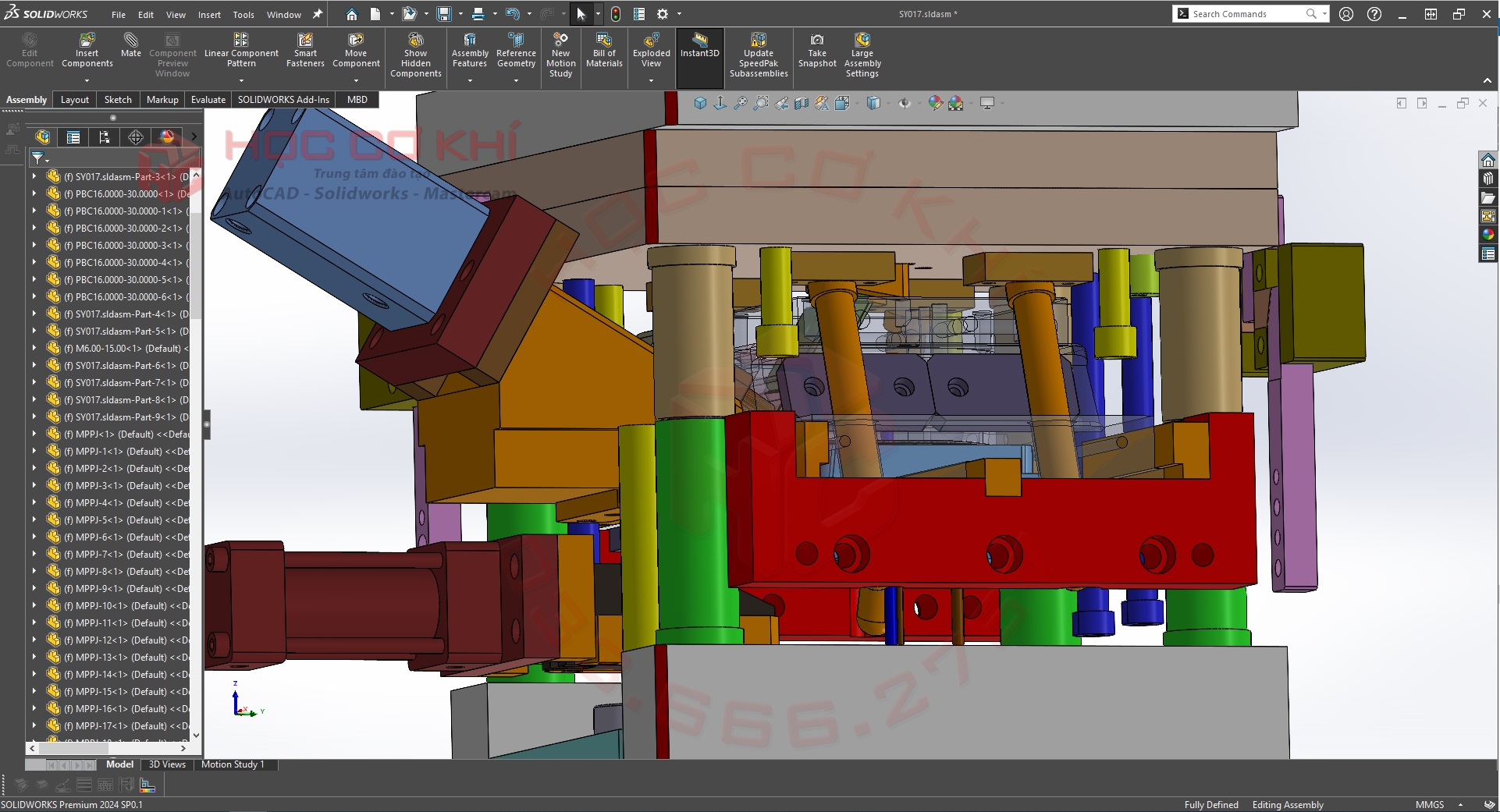Image resolution: width=1500 pixels, height=812 pixels.
Task: Open the Assembly Features dropdown arrow
Action: (x=470, y=80)
